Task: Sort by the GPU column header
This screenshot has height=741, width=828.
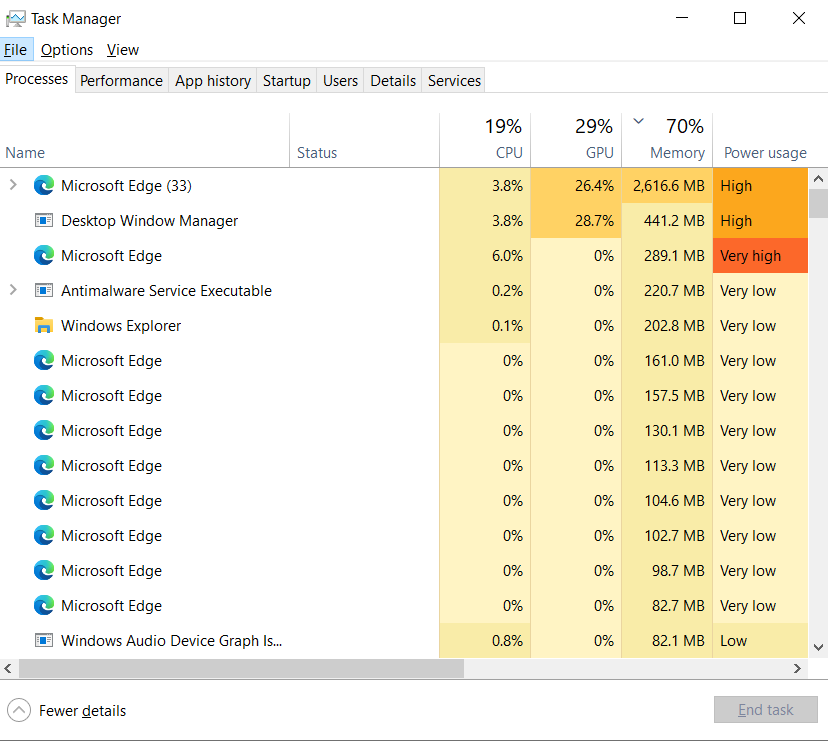Action: [576, 140]
